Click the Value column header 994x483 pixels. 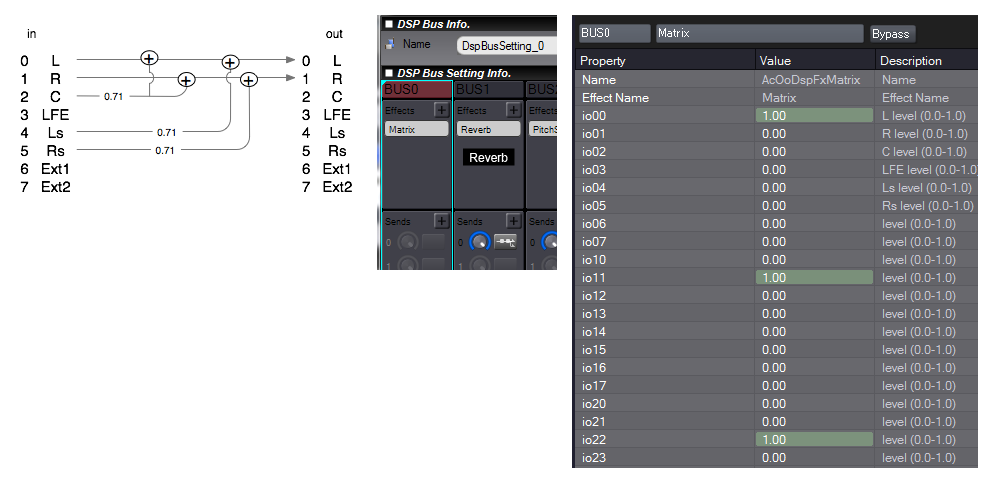(814, 61)
